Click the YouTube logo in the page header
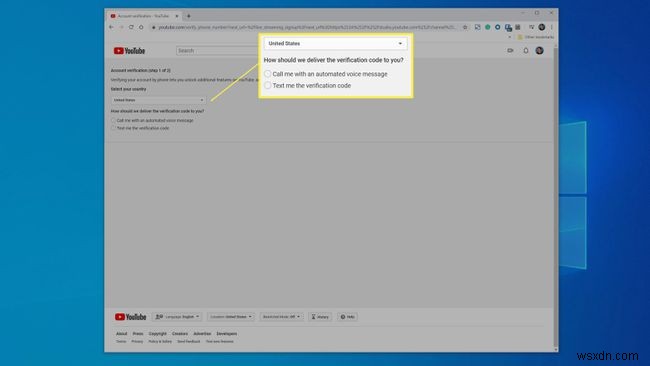The width and height of the screenshot is (650, 366). [129, 51]
